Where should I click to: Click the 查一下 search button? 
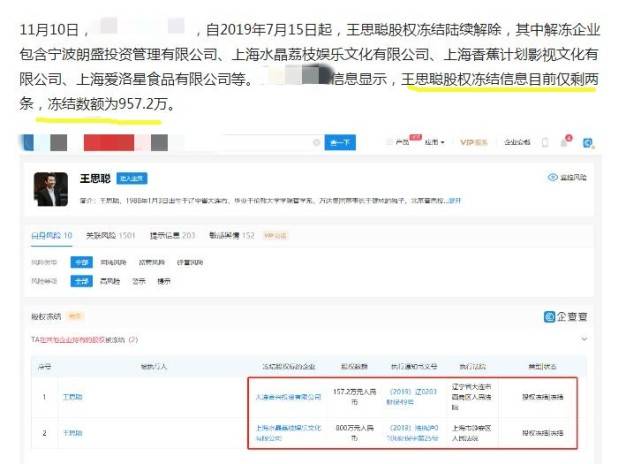coord(341,143)
